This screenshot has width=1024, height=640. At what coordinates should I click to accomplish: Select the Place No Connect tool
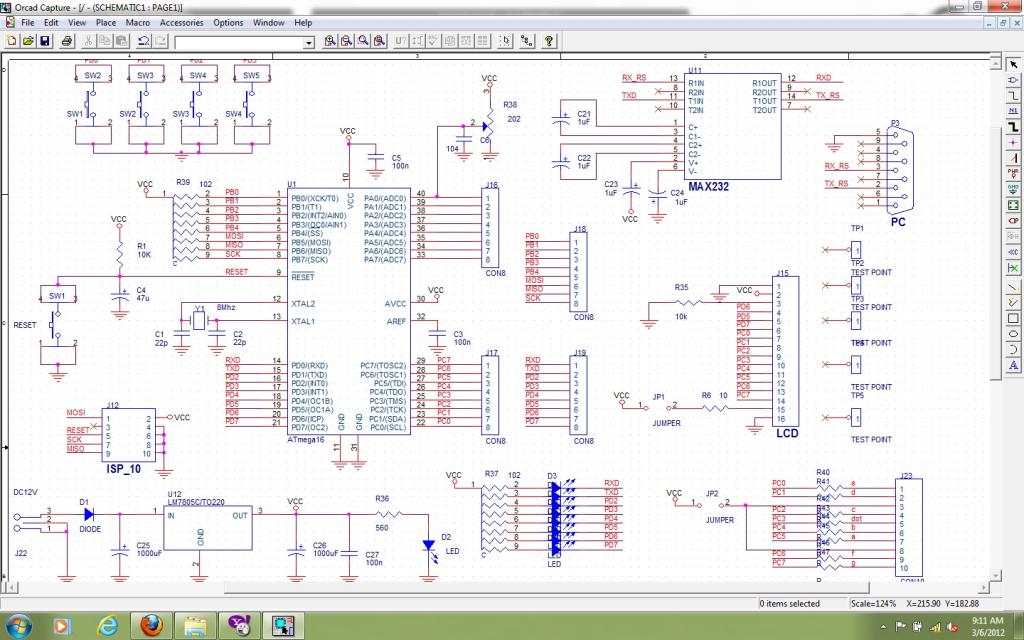click(x=1013, y=269)
